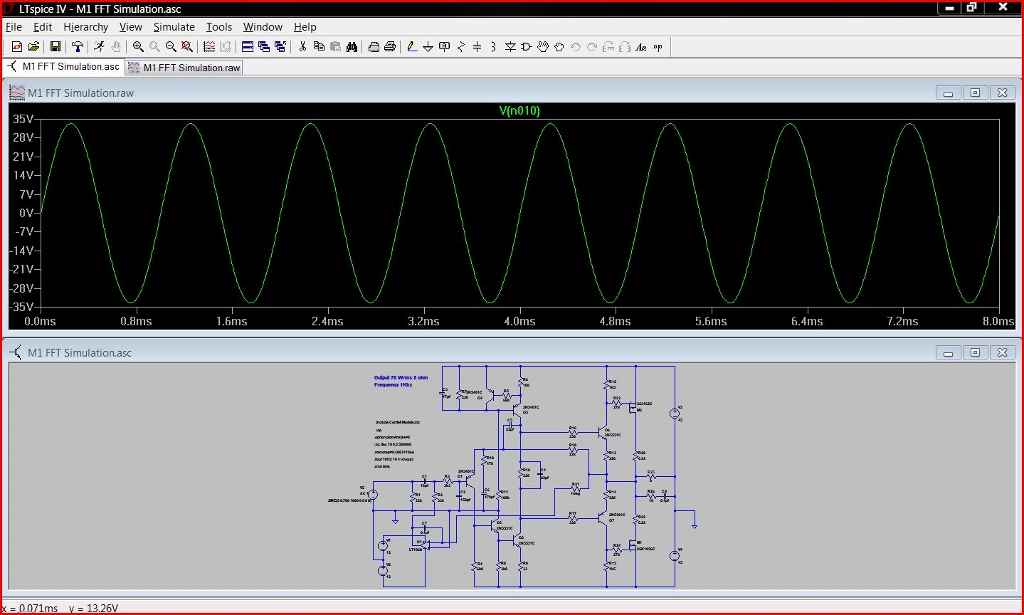1024x615 pixels.
Task: Select the Zoom Out magnifier icon
Action: point(170,46)
